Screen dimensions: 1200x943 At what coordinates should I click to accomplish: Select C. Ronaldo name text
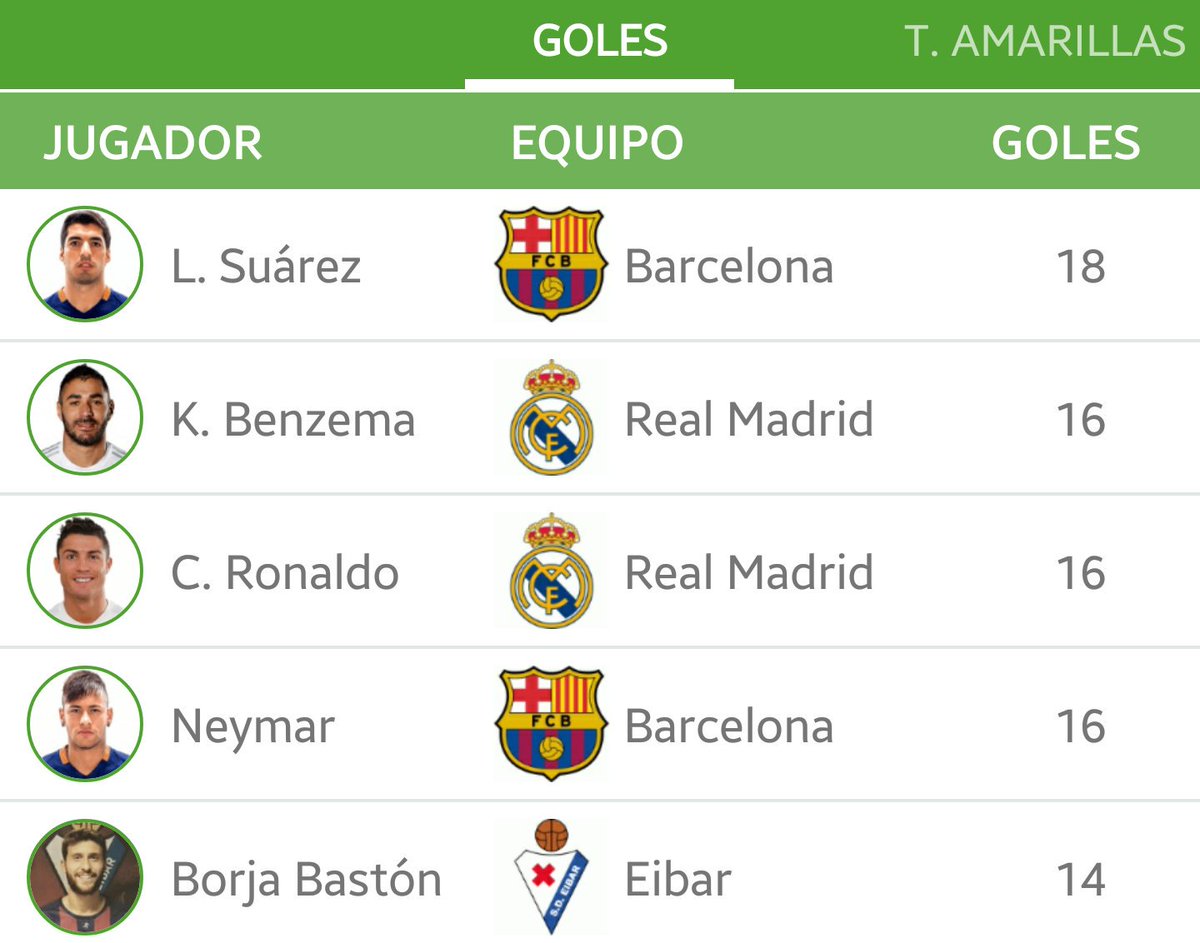(285, 573)
